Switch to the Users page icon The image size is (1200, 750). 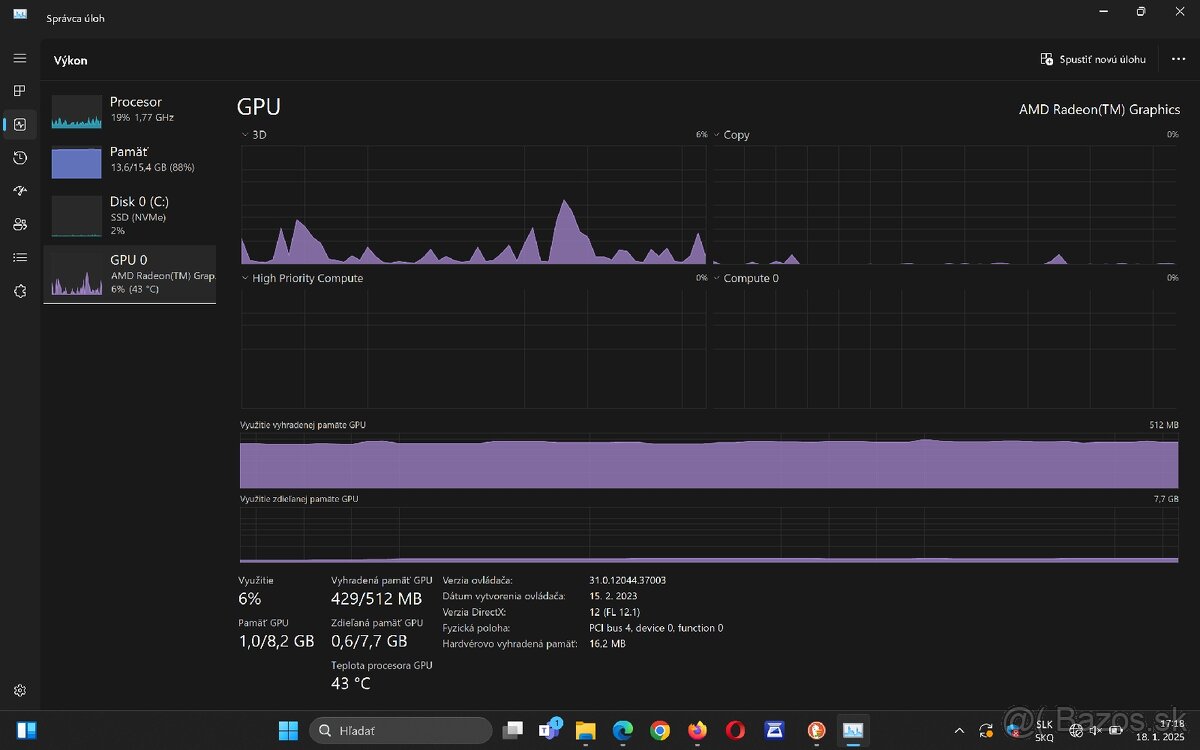[20, 224]
